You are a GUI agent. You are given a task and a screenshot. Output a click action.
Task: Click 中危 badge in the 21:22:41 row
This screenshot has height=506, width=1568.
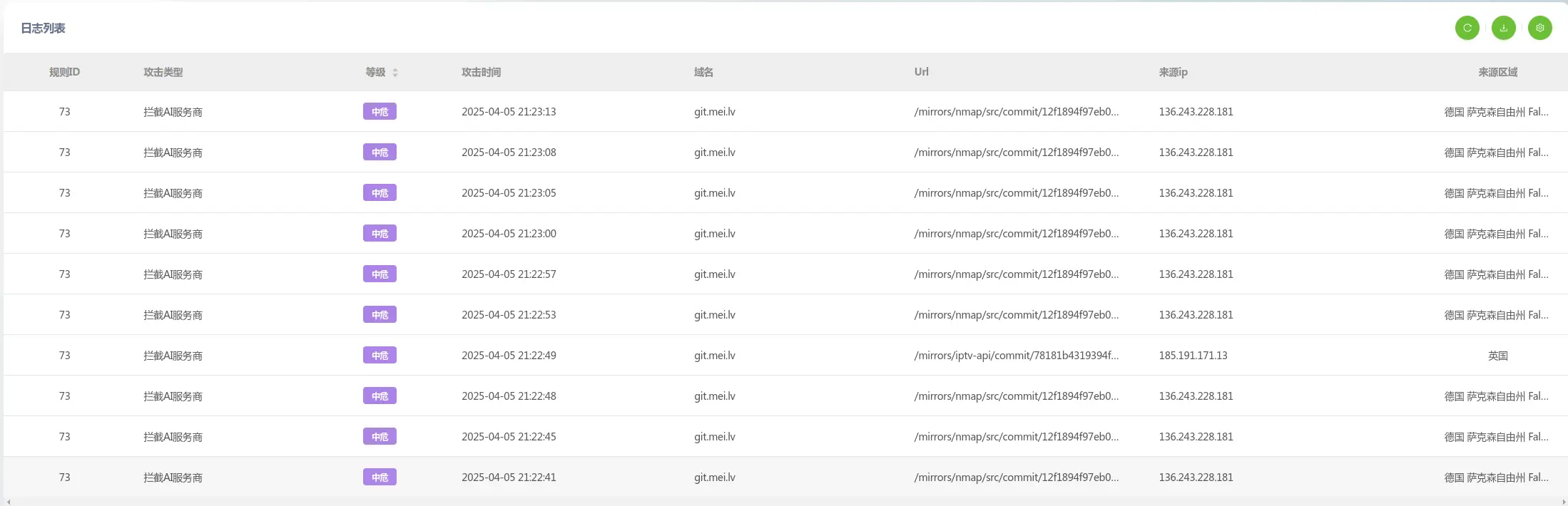[380, 477]
